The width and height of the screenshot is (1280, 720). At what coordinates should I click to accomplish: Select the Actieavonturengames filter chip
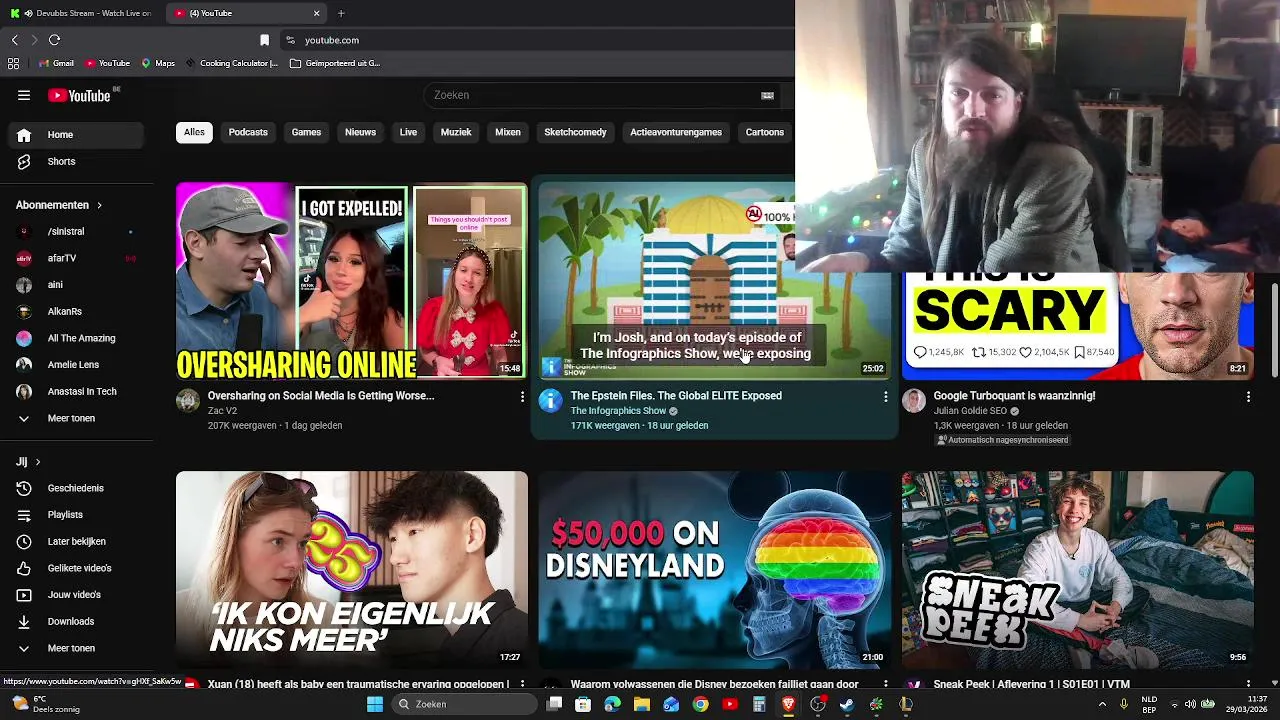click(676, 132)
